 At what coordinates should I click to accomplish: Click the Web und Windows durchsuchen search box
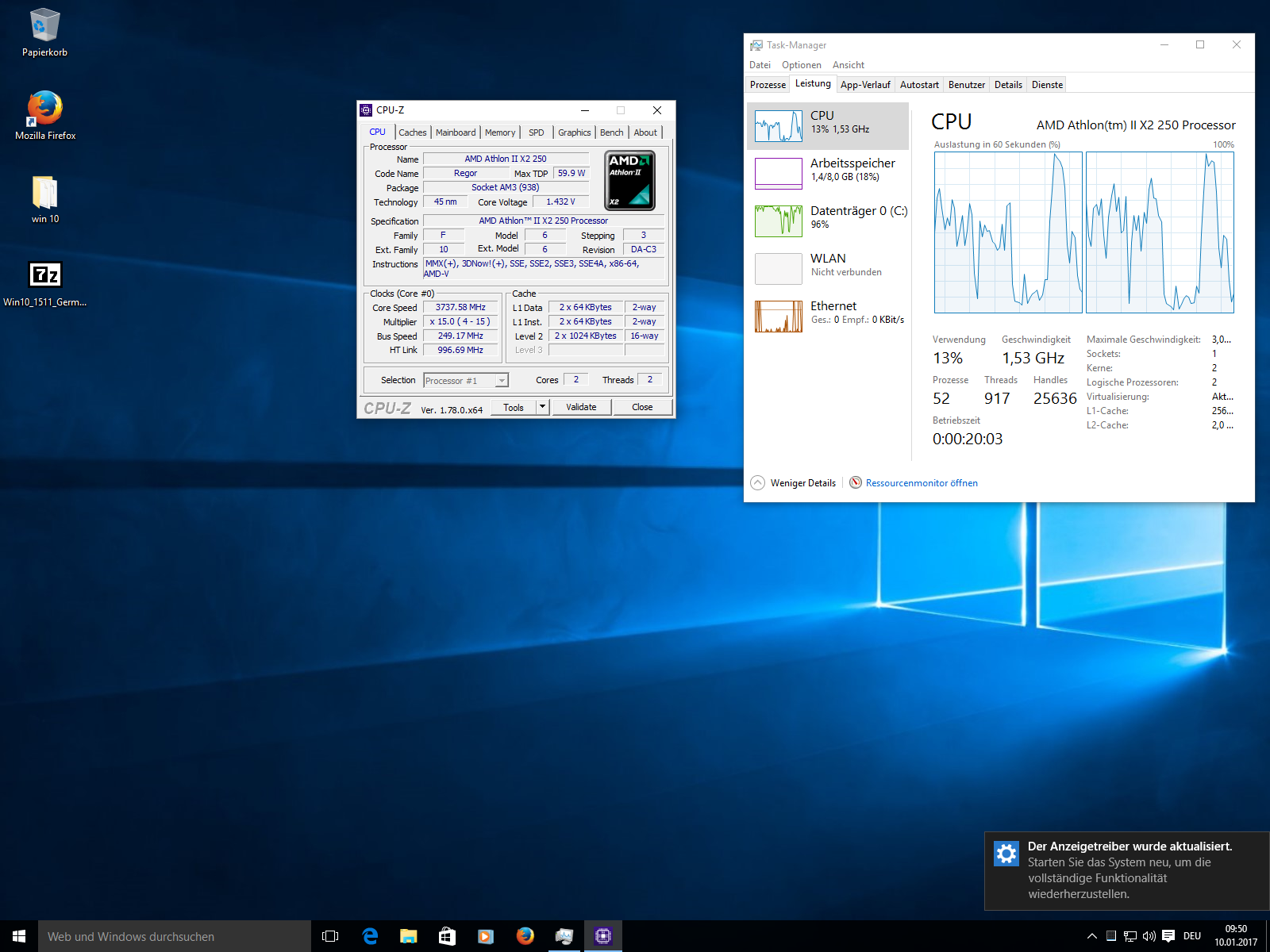(175, 936)
